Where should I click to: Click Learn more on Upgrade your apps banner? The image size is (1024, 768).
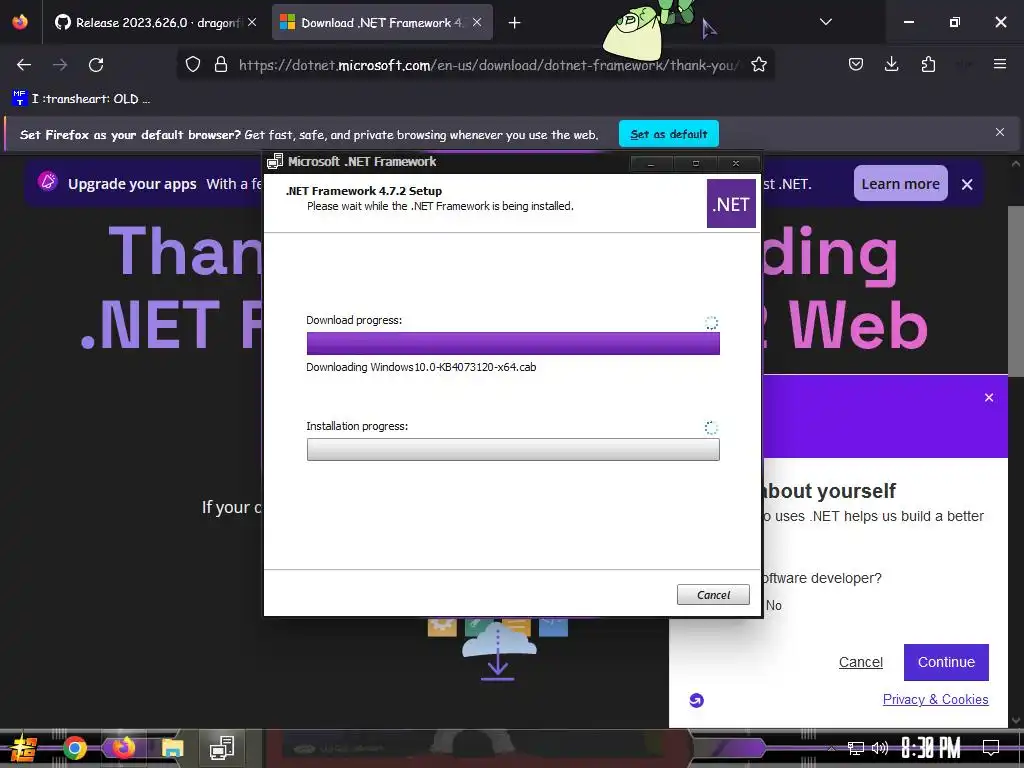[x=901, y=184]
